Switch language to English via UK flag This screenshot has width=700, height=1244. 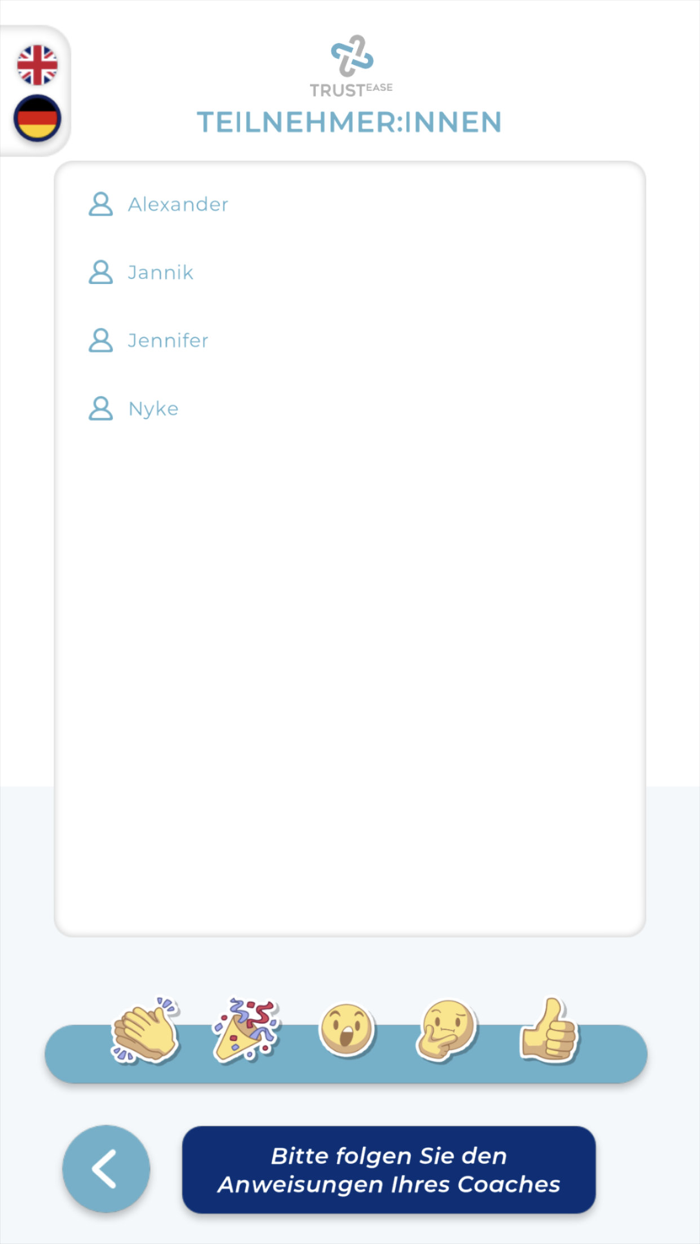click(x=37, y=65)
